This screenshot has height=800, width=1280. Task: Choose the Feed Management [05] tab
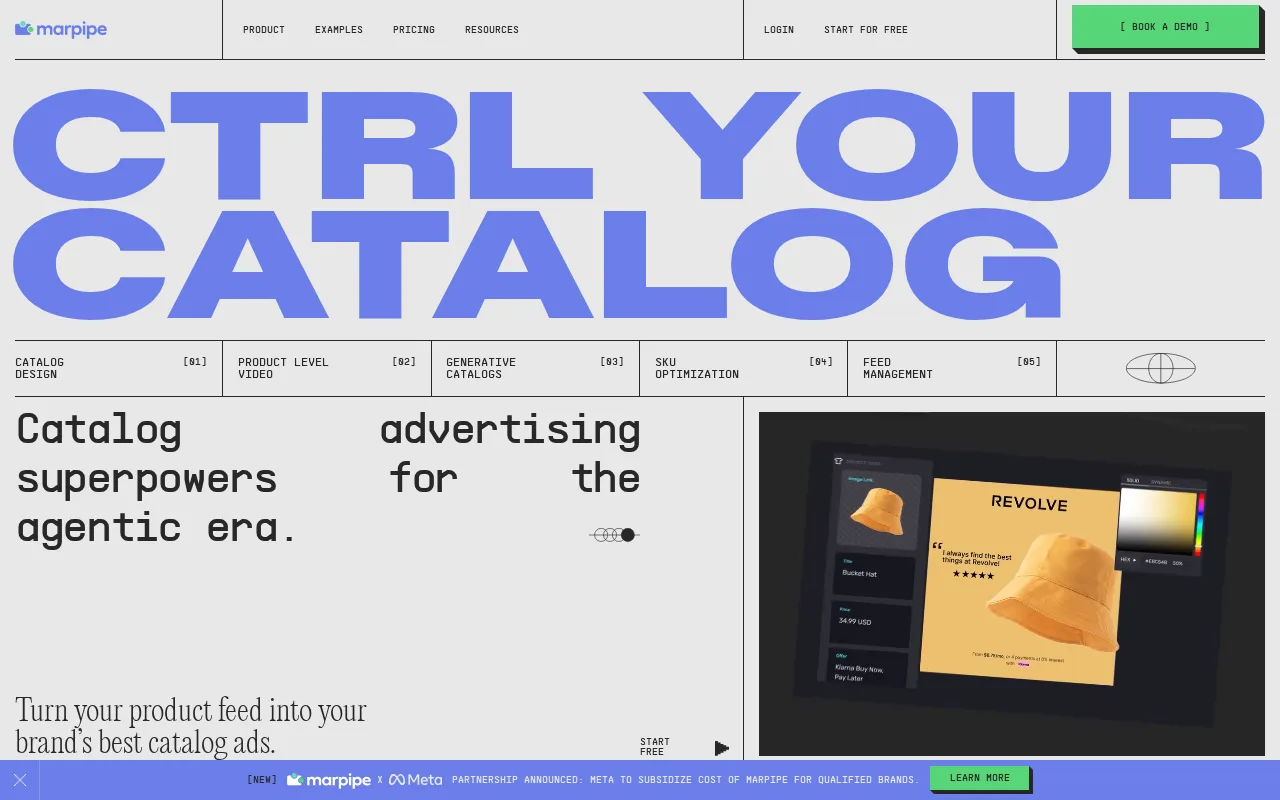[952, 368]
